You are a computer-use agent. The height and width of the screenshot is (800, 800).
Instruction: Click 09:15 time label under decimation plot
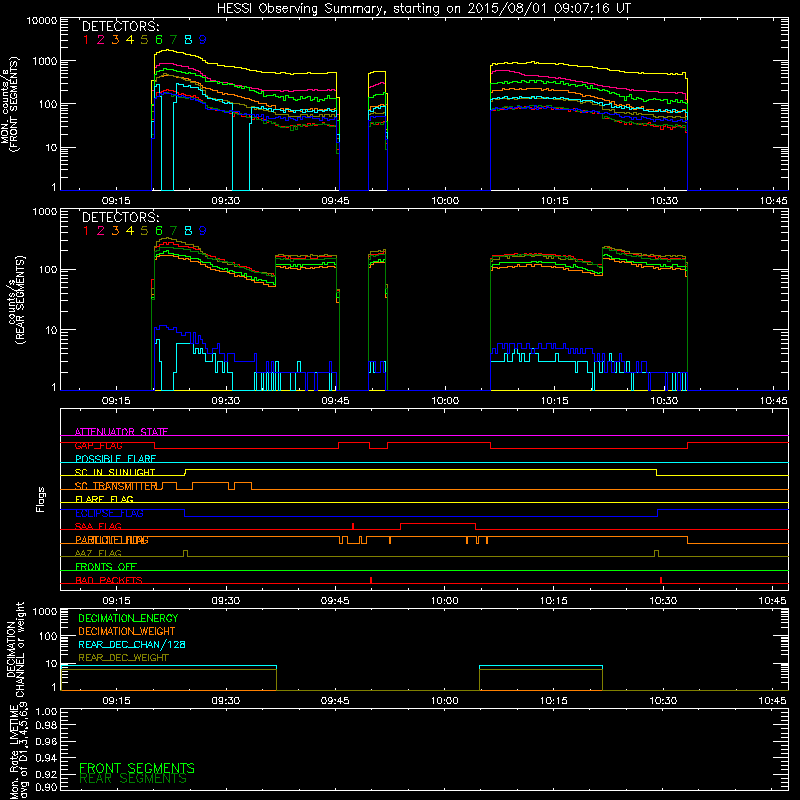tap(116, 701)
